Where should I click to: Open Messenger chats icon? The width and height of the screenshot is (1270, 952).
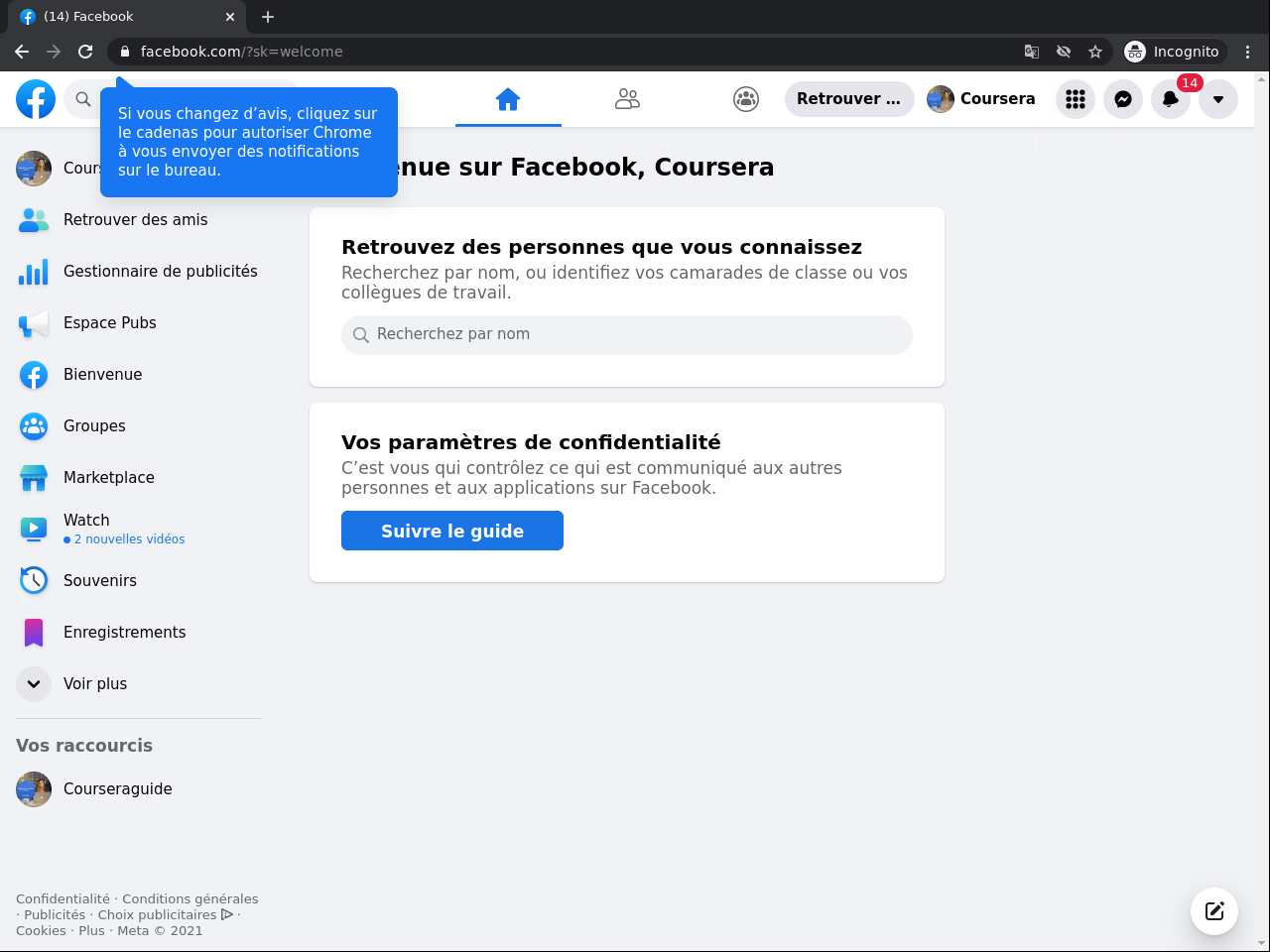[1123, 99]
